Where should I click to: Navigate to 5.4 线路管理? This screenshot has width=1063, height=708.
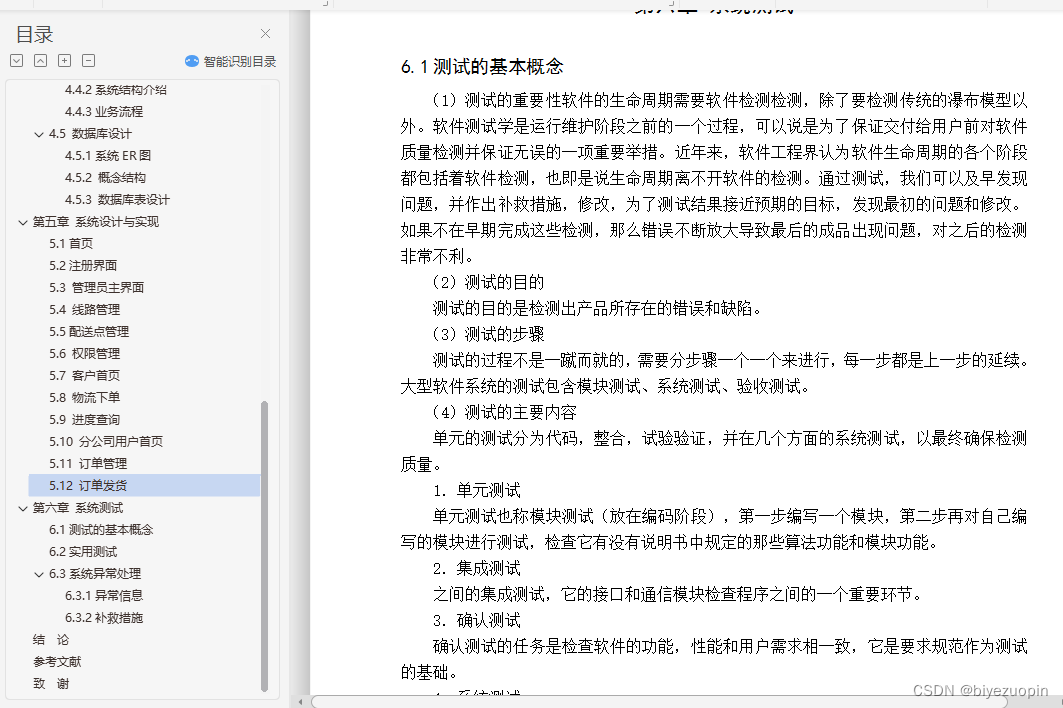(x=84, y=309)
